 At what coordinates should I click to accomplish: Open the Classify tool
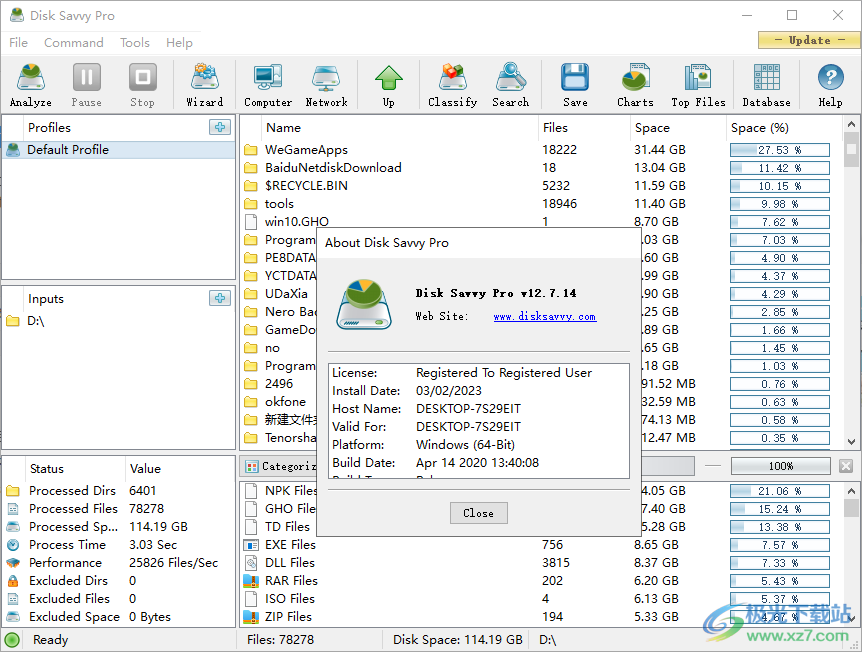pyautogui.click(x=452, y=85)
